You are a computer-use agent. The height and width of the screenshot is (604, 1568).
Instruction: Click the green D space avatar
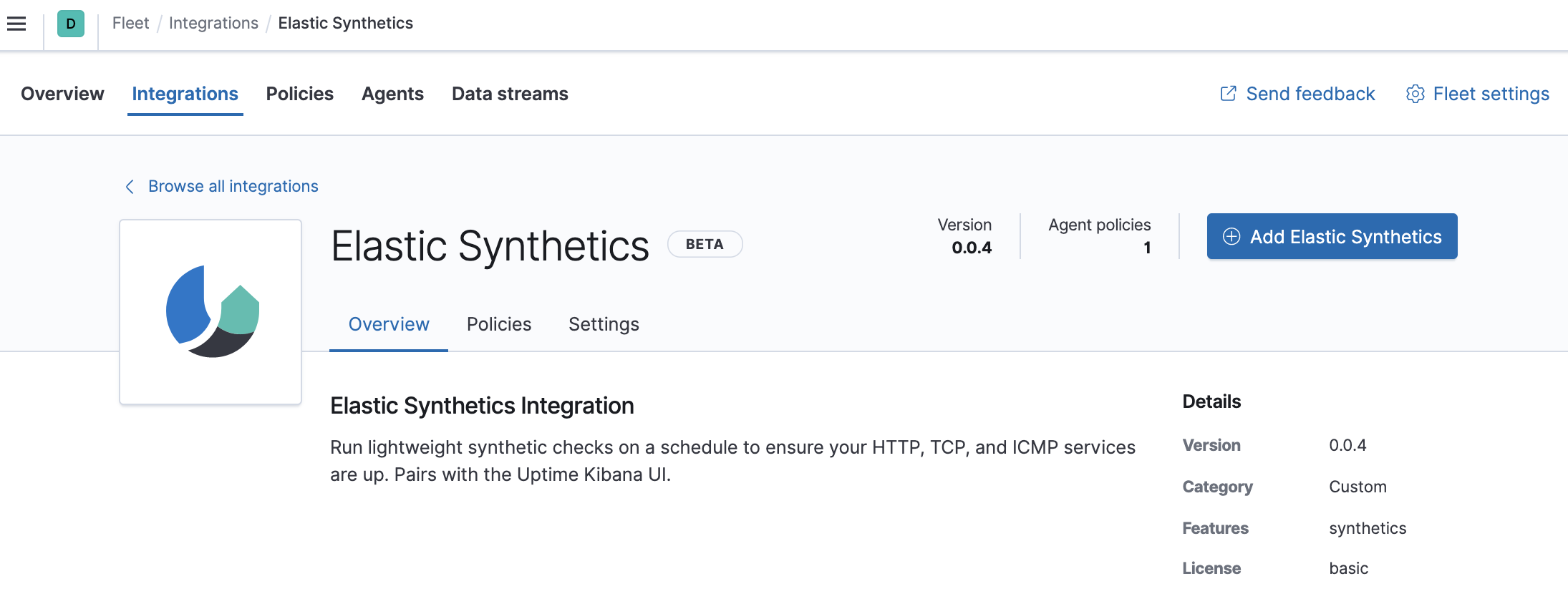[x=71, y=24]
